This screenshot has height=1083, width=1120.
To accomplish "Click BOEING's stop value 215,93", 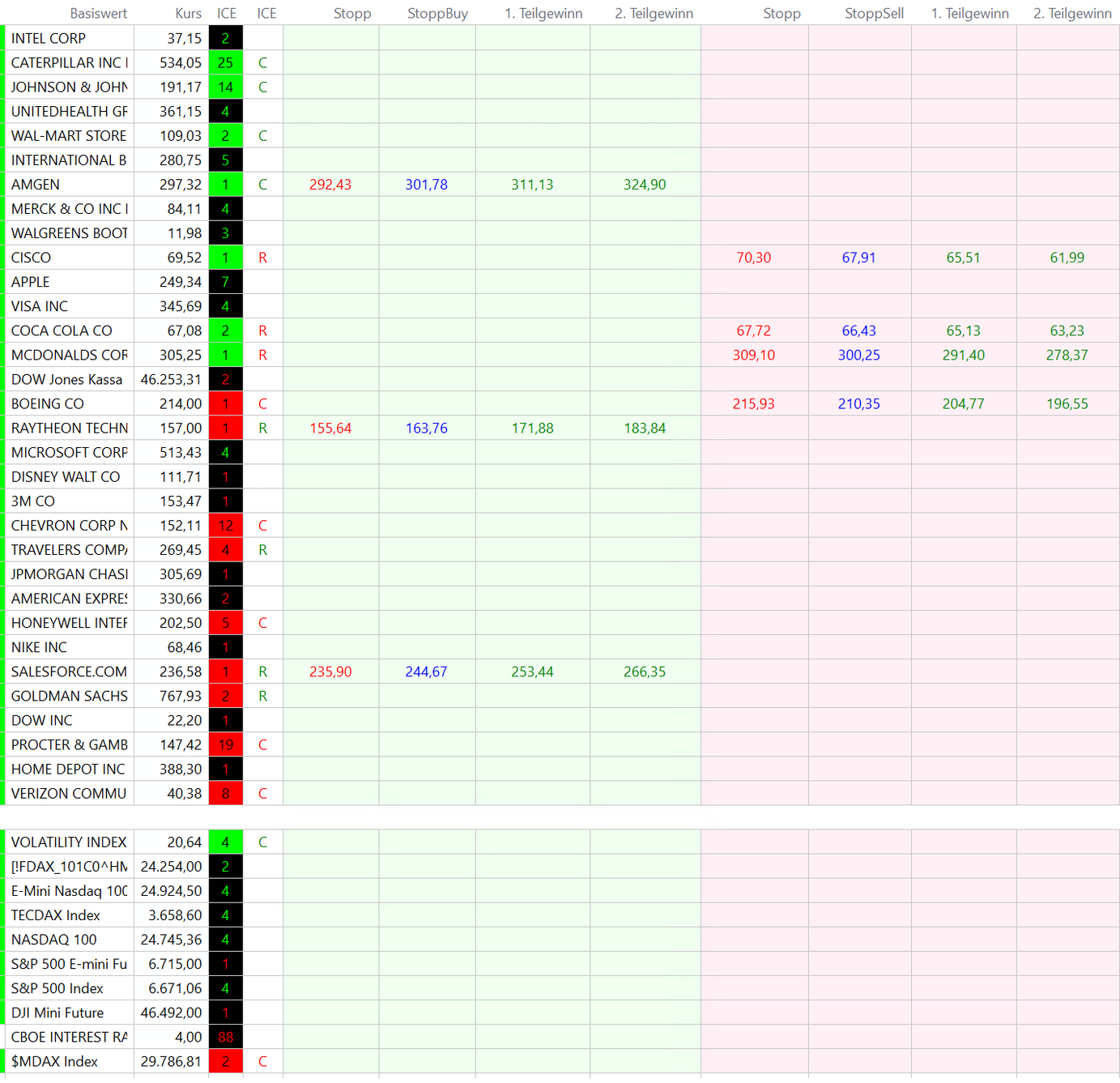I will click(x=753, y=404).
